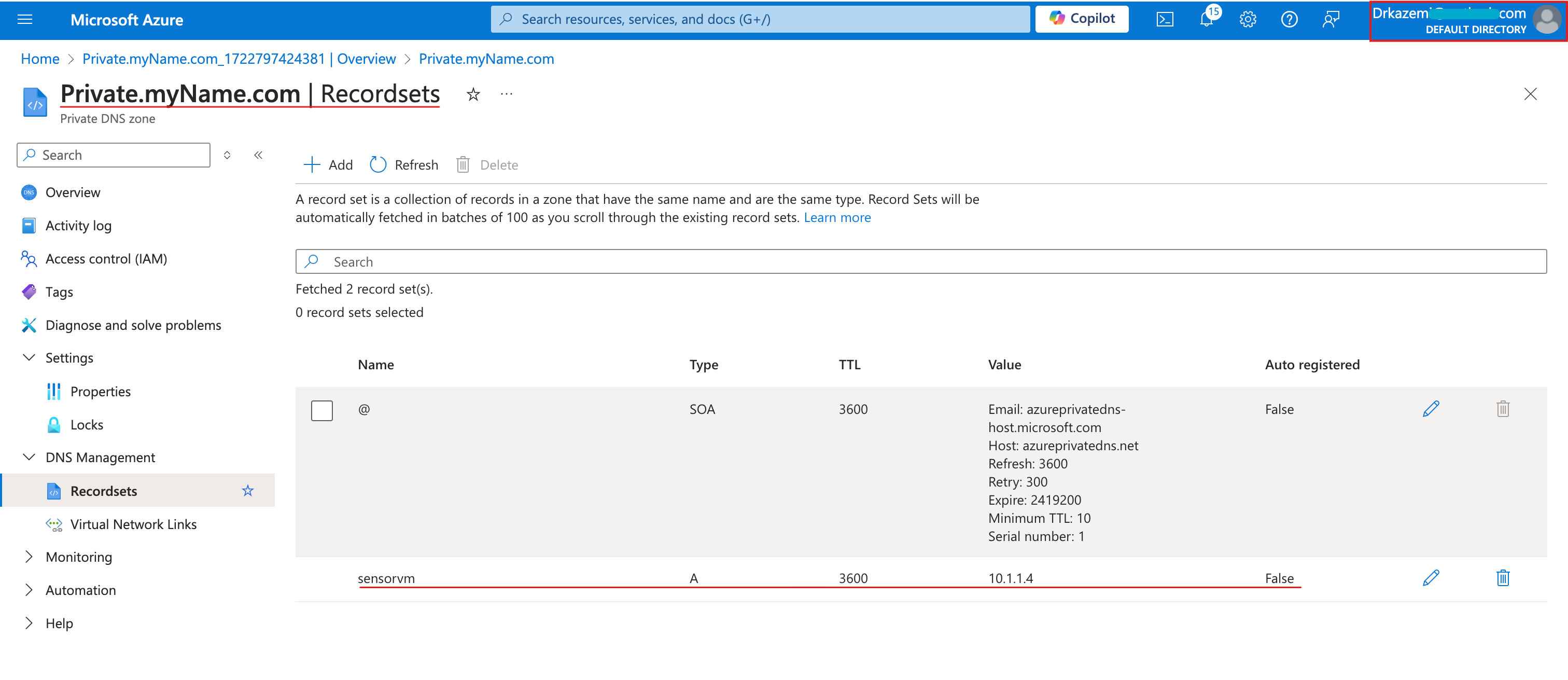This screenshot has height=680, width=1568.
Task: Select the @ SOA record checkbox
Action: (x=322, y=410)
